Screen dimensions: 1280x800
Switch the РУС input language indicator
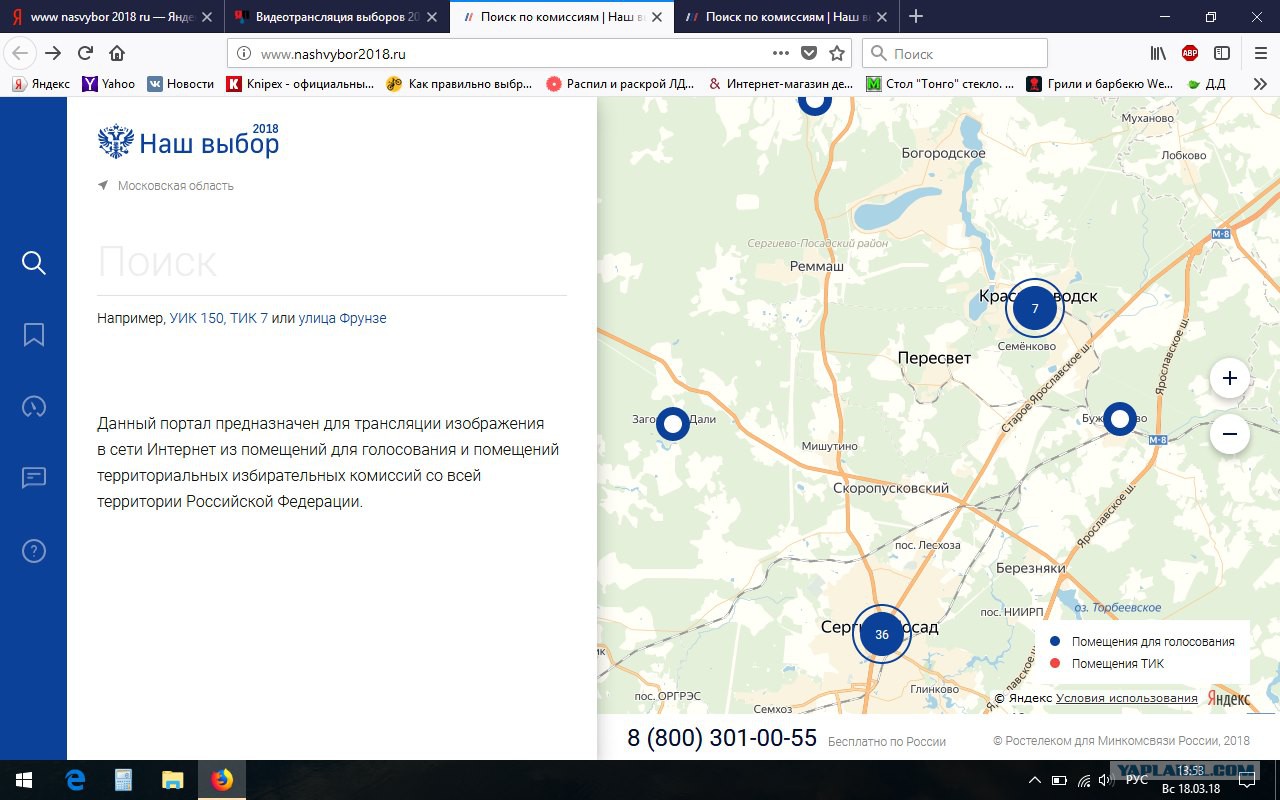(1137, 780)
